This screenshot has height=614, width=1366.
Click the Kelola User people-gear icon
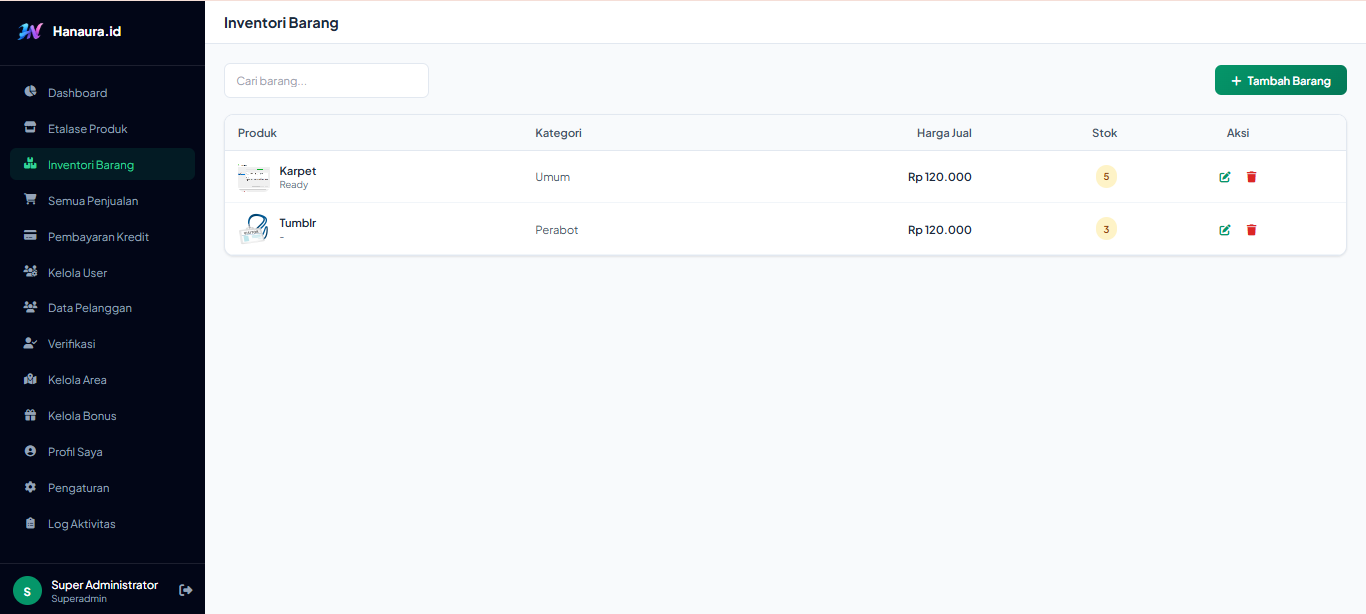[30, 272]
